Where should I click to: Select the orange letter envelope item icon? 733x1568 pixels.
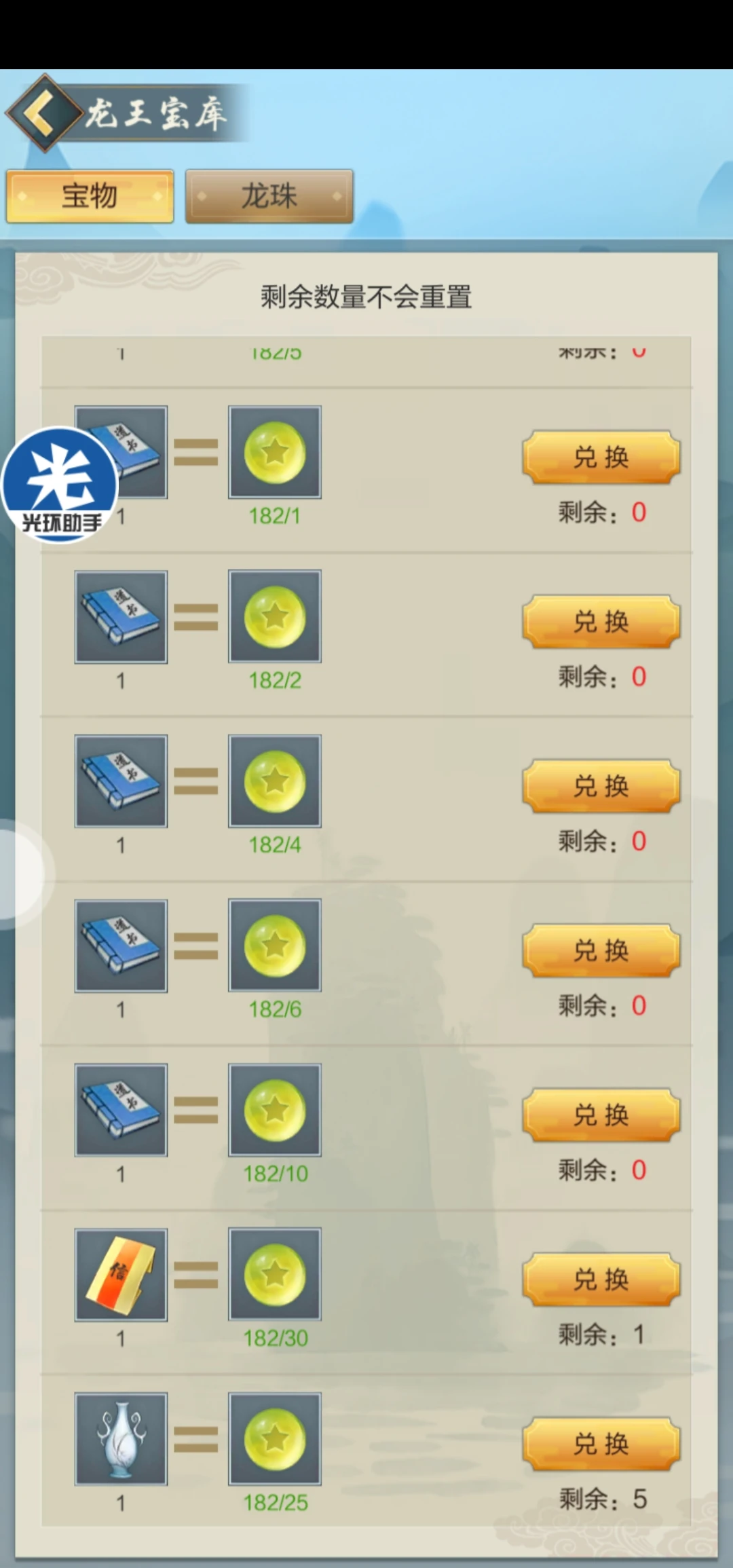tap(121, 1275)
